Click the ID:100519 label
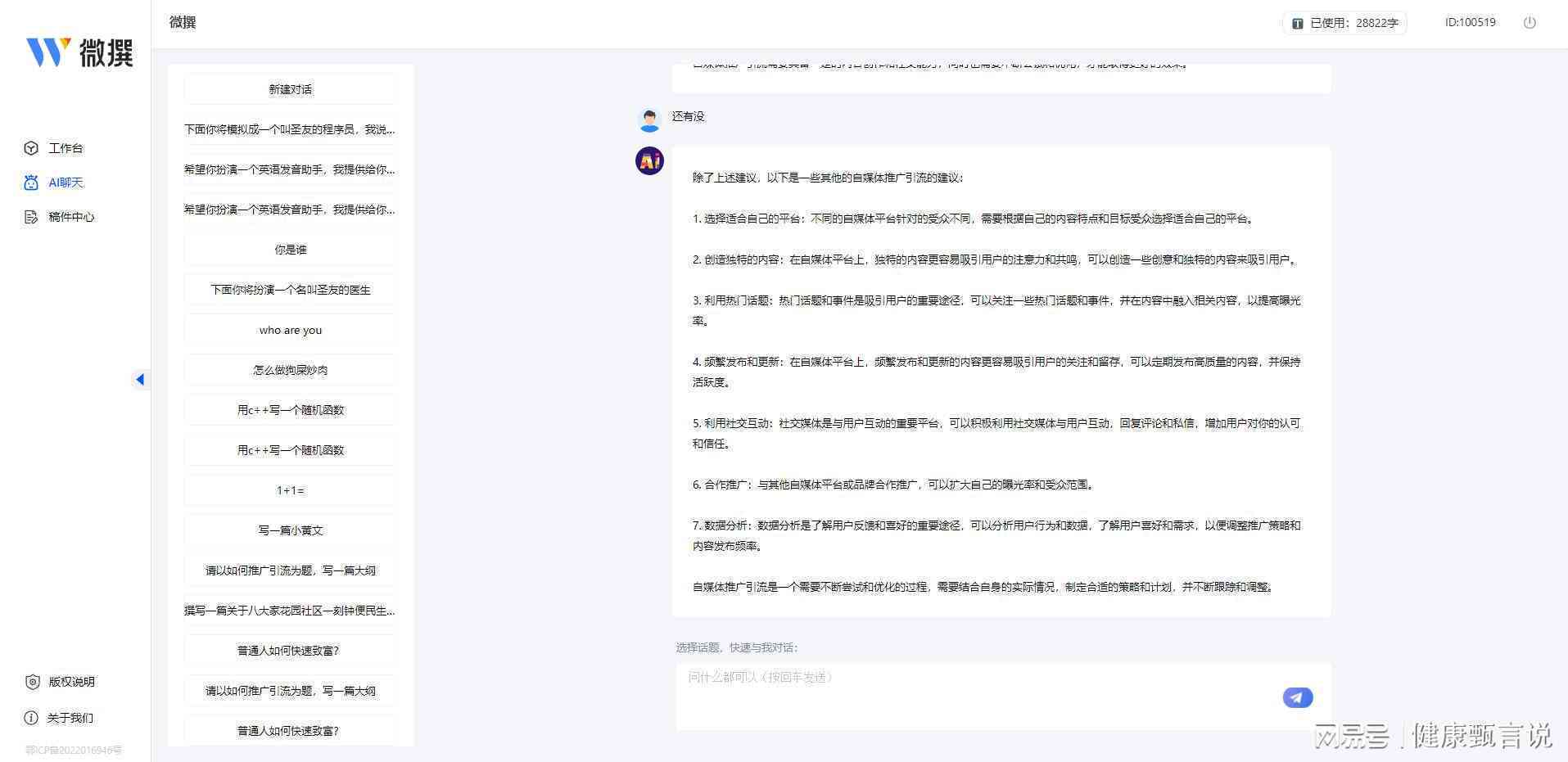The image size is (1568, 762). (x=1471, y=23)
